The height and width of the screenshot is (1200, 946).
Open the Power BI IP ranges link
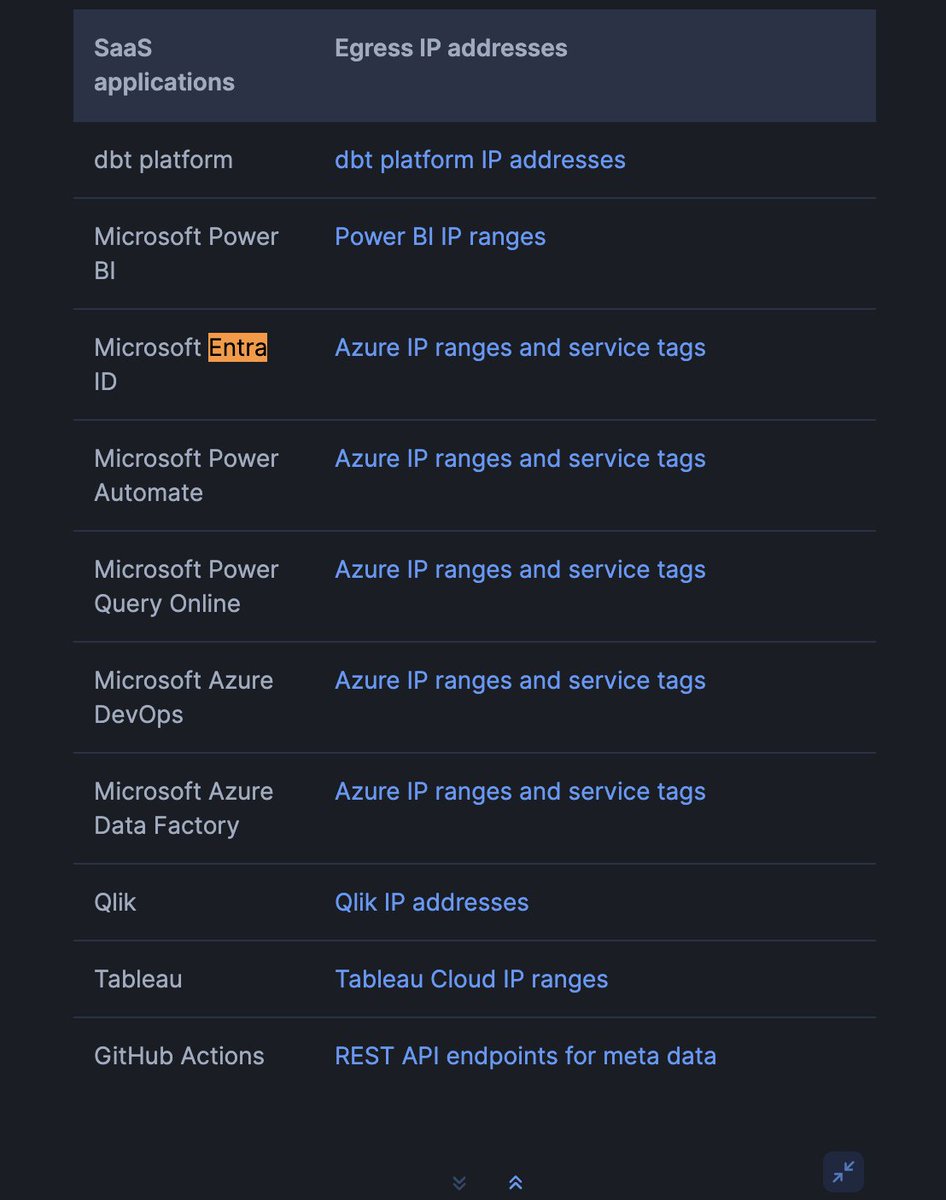[x=440, y=237]
